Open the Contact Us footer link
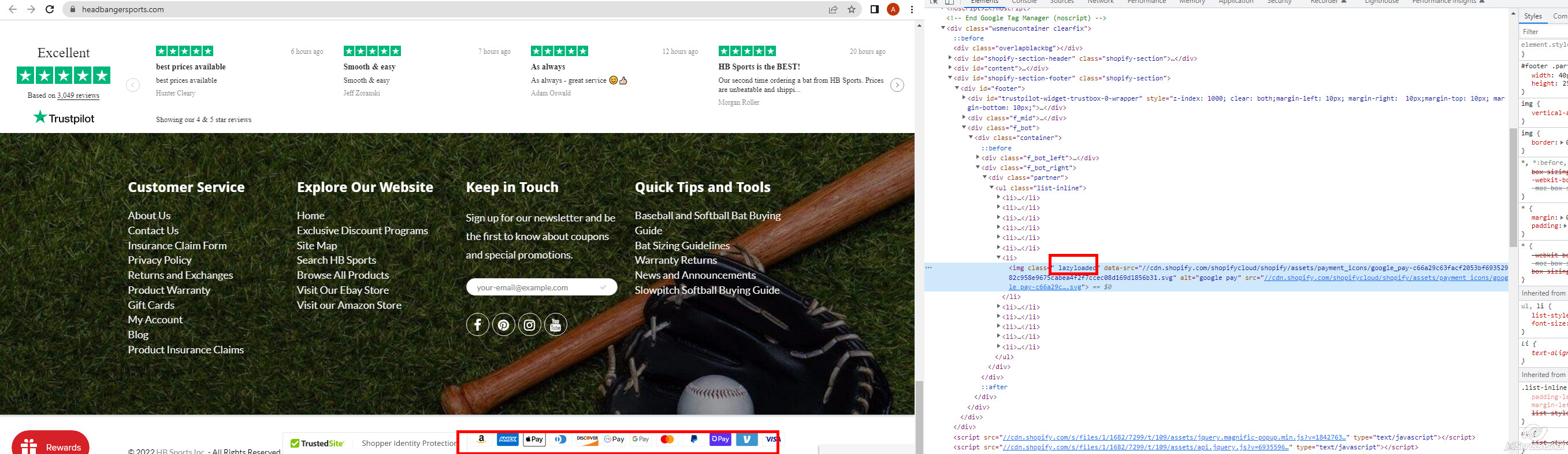Viewport: 1568px width, 454px height. point(154,231)
